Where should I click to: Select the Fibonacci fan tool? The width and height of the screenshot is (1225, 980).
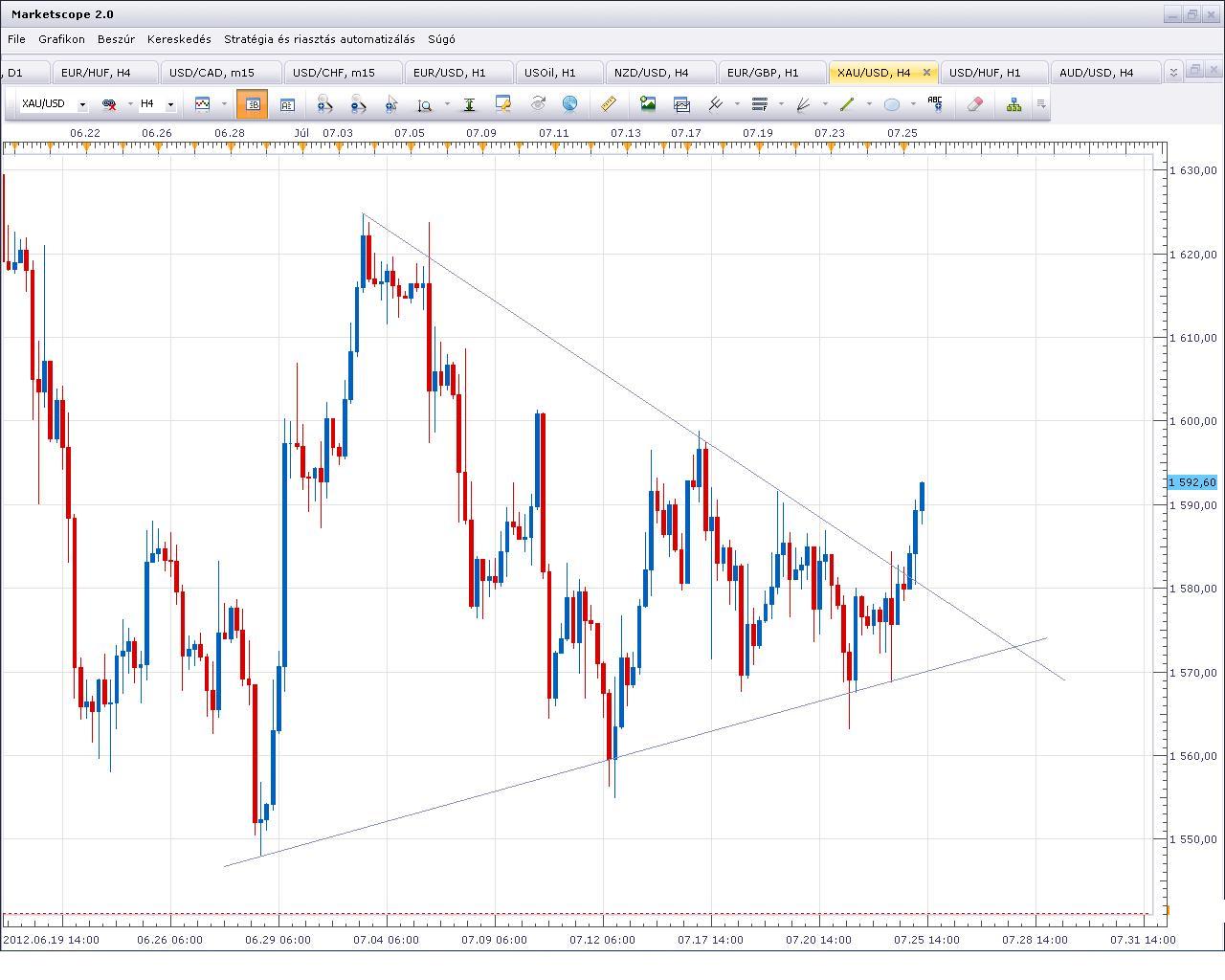click(803, 103)
